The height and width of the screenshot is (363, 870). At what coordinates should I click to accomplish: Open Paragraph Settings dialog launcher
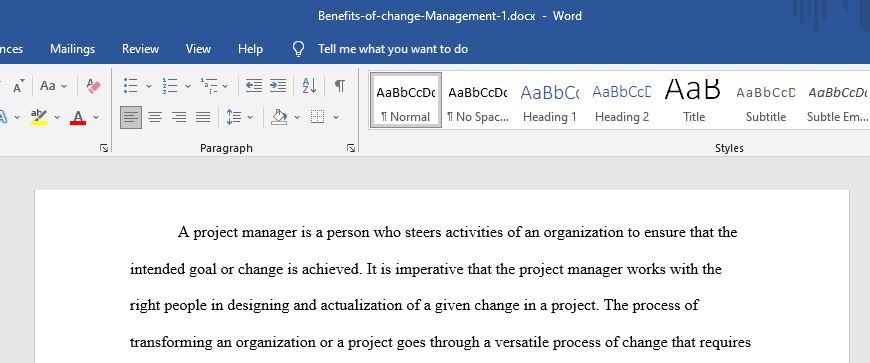click(x=351, y=148)
